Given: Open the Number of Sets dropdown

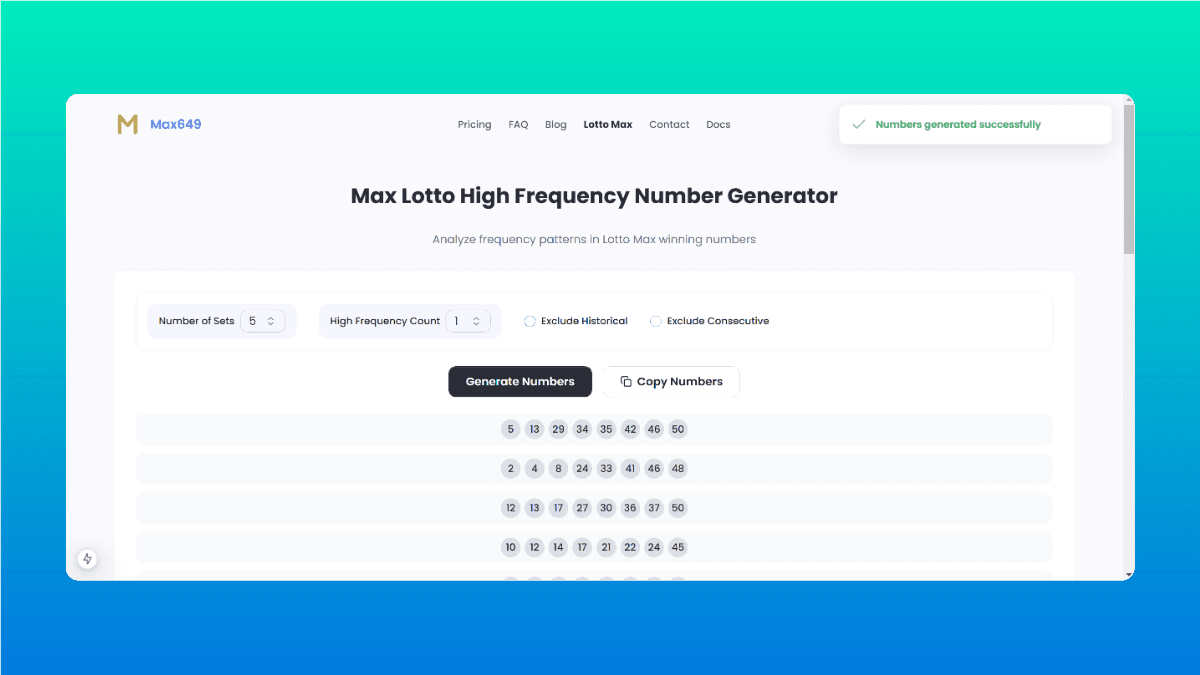Looking at the screenshot, I should point(263,321).
